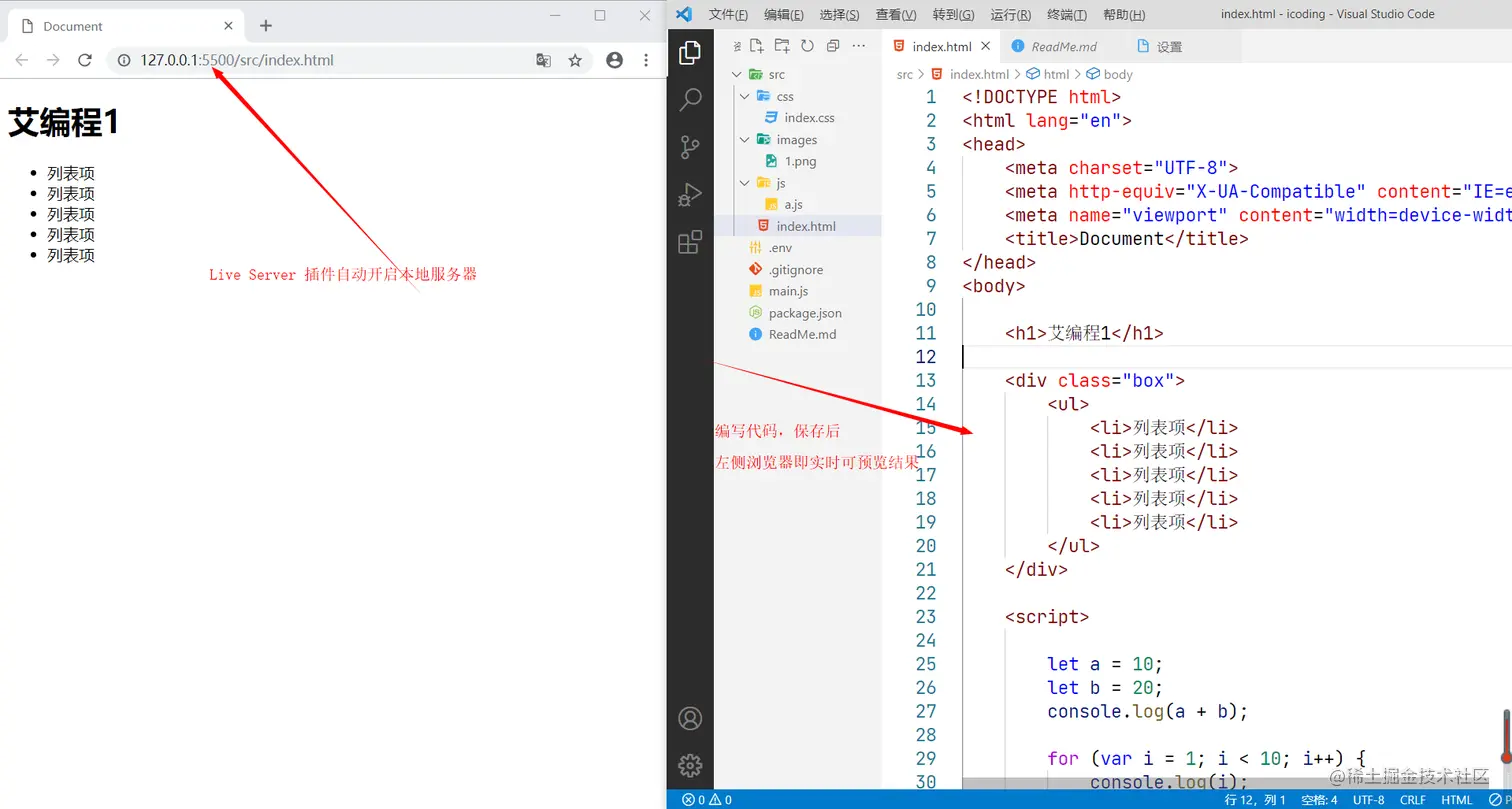This screenshot has width=1512, height=809.
Task: Click the html breadcrumb item
Action: [1048, 74]
